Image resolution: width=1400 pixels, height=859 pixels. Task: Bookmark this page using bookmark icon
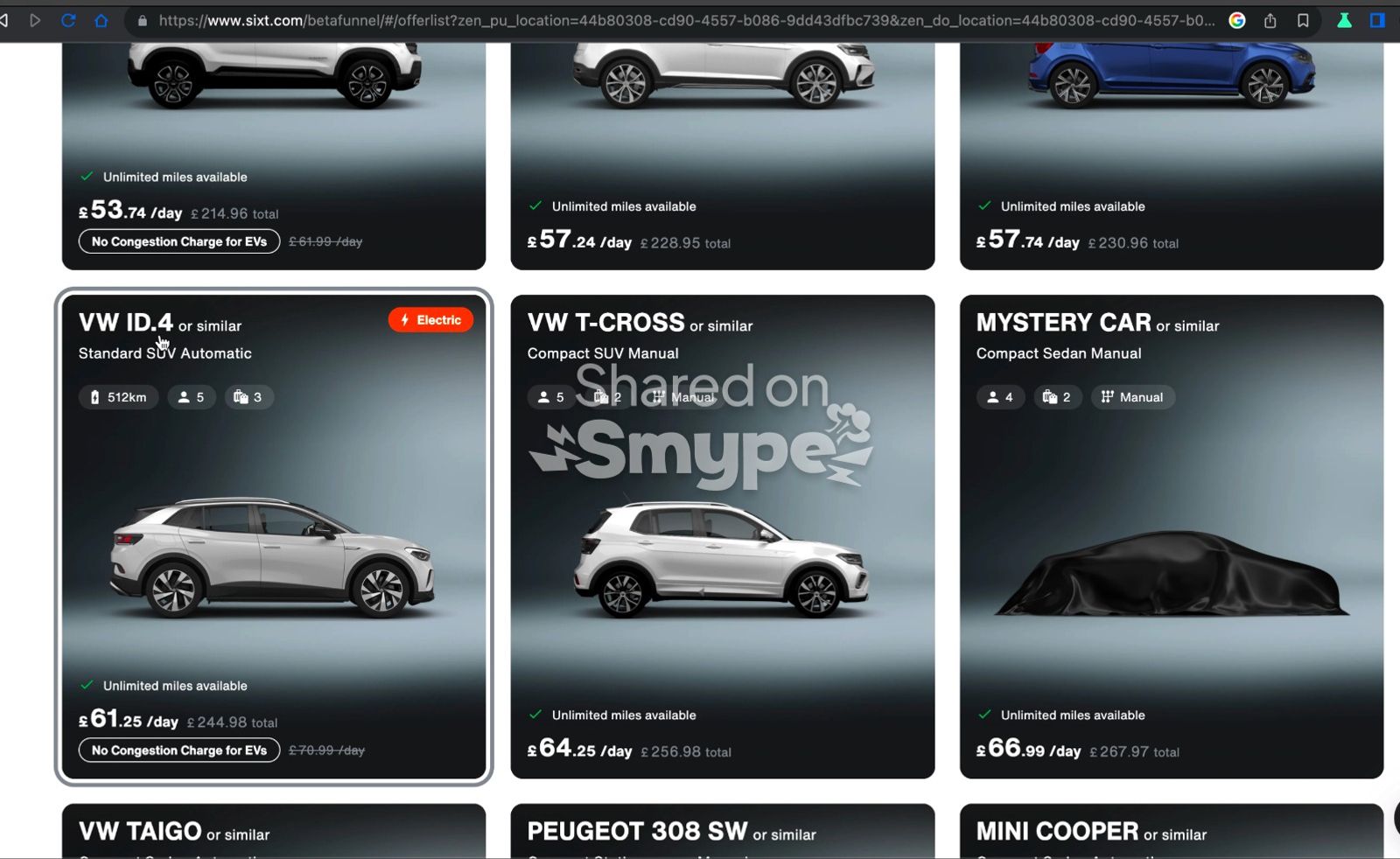[x=1303, y=20]
